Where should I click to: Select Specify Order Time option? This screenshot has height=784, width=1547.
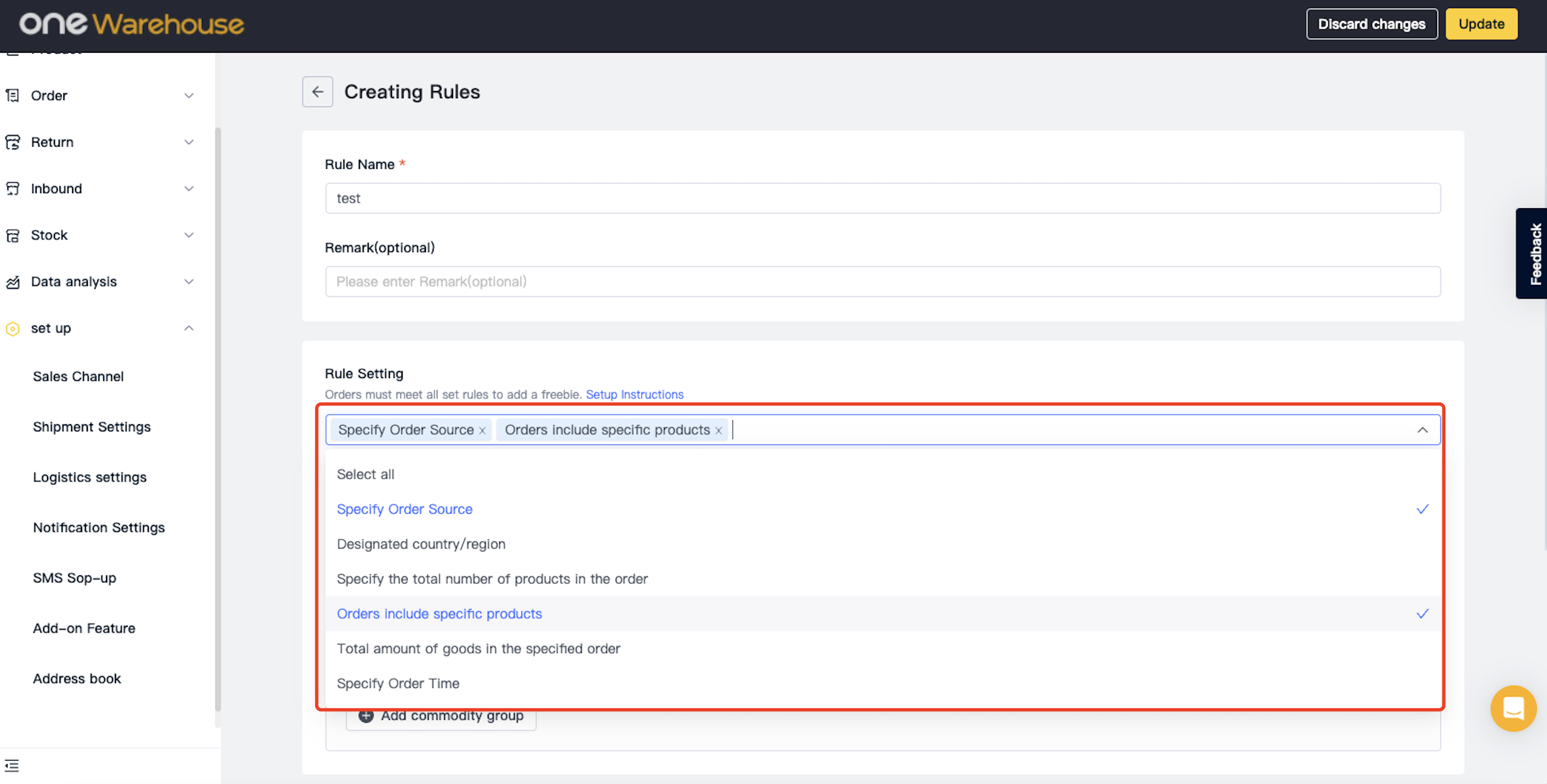pyautogui.click(x=883, y=683)
